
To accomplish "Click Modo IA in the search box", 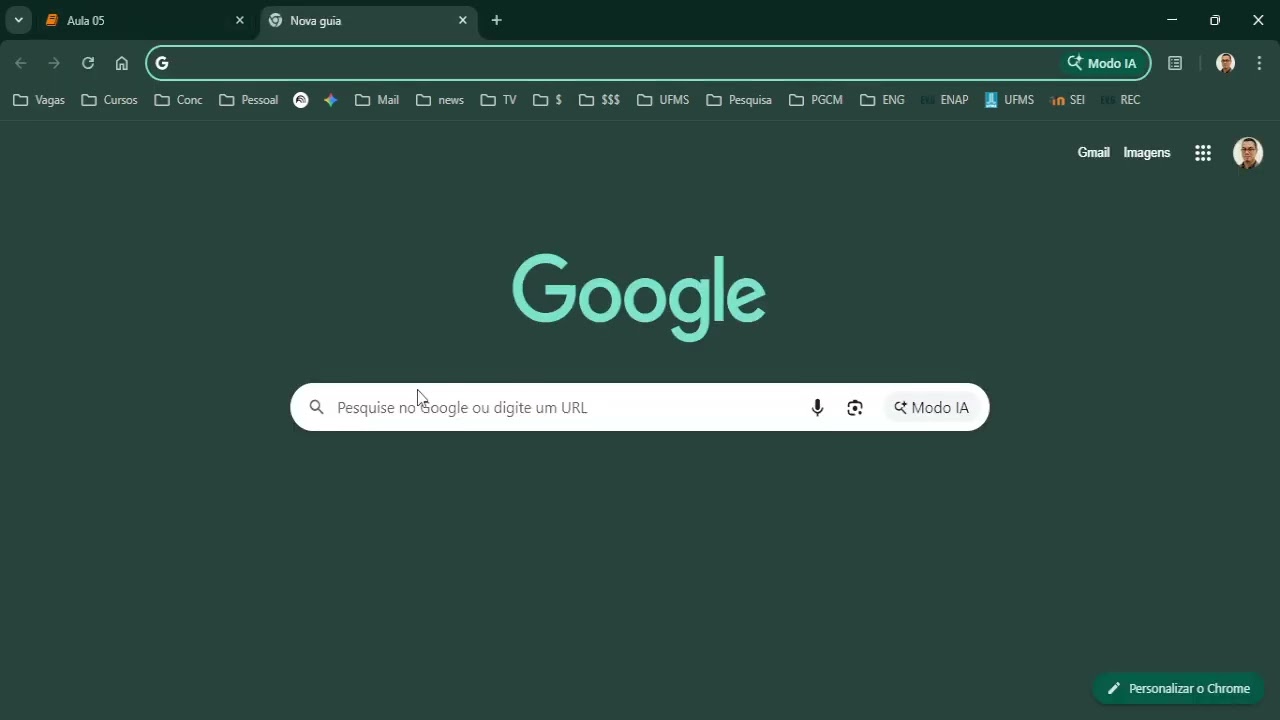I will pyautogui.click(x=932, y=407).
